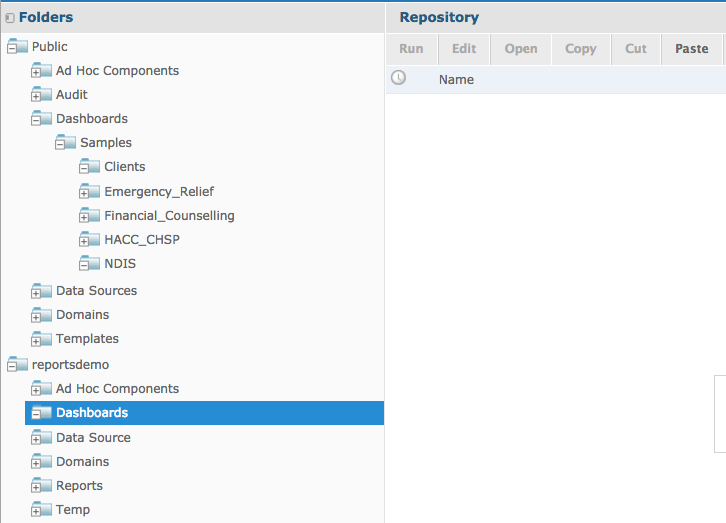Select the Emergency_Relief folder label
Screen dimensions: 726x523
pyautogui.click(x=159, y=192)
